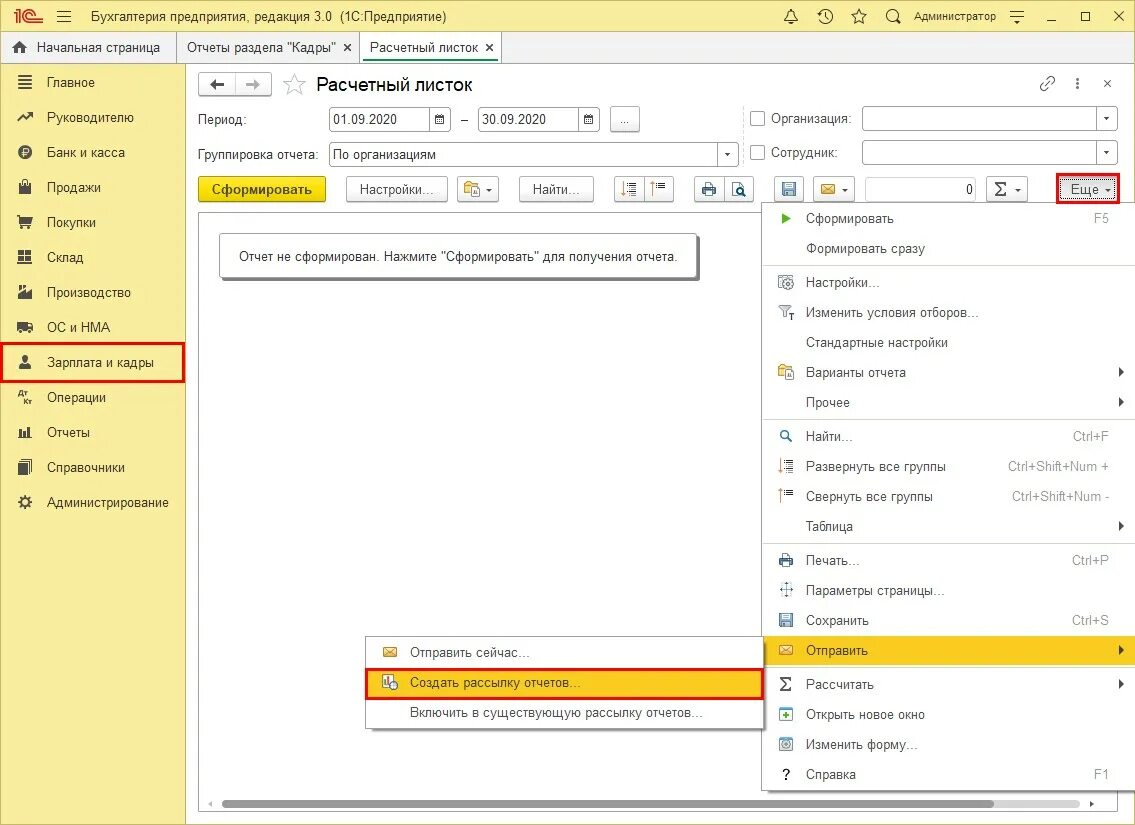Open the history clock icon
The height and width of the screenshot is (825, 1135).
point(825,16)
